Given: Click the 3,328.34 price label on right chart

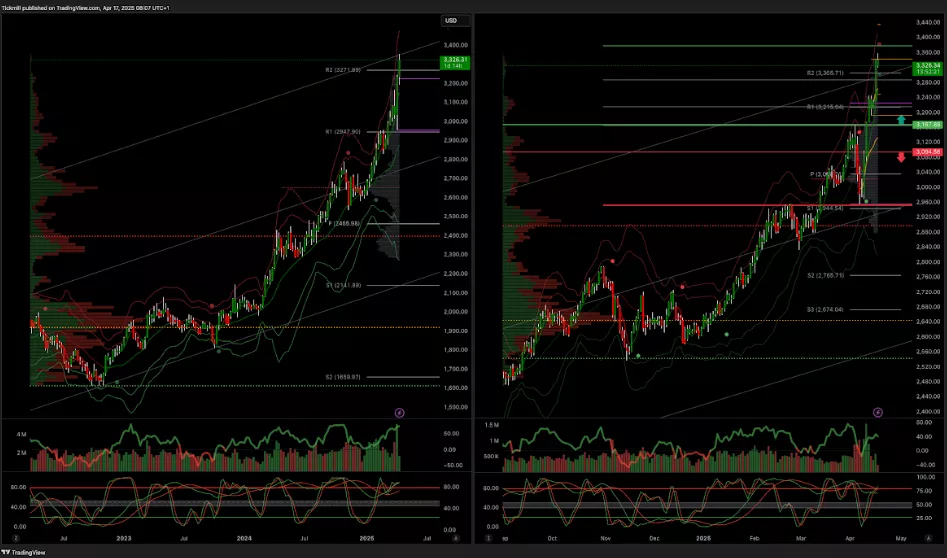Looking at the screenshot, I should click(x=927, y=67).
